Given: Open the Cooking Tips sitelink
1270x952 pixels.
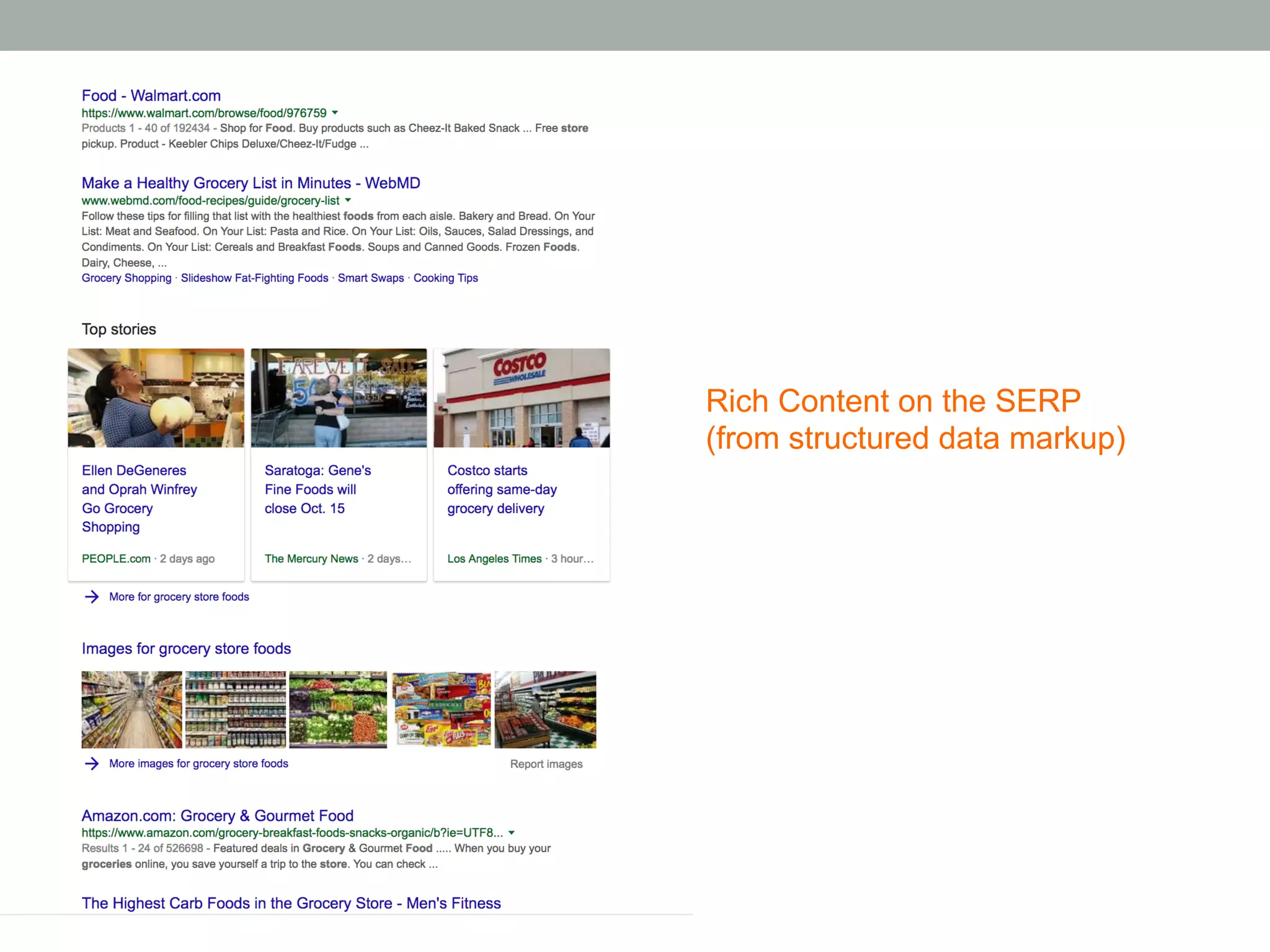Looking at the screenshot, I should click(445, 278).
